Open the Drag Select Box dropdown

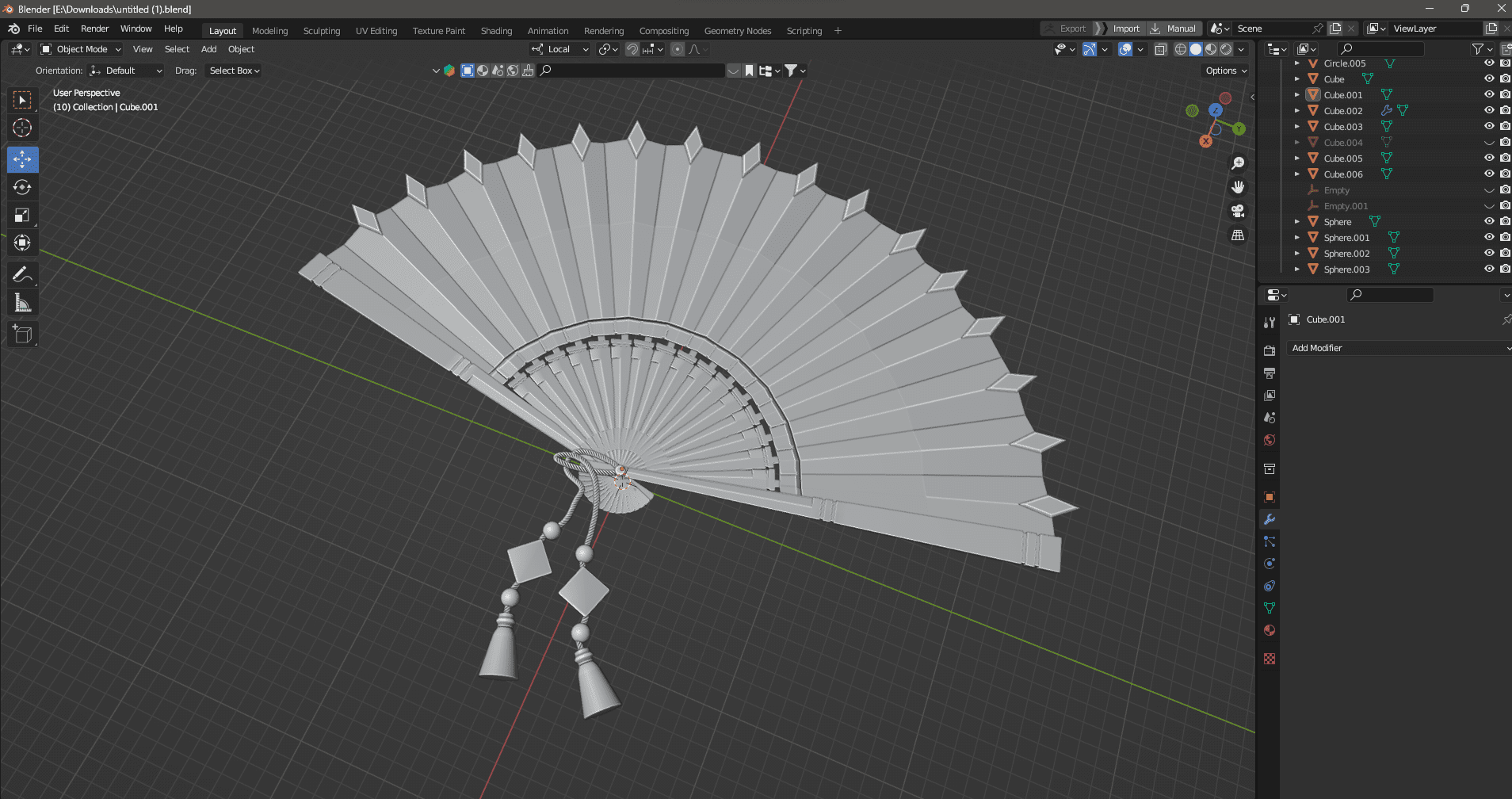click(x=234, y=71)
